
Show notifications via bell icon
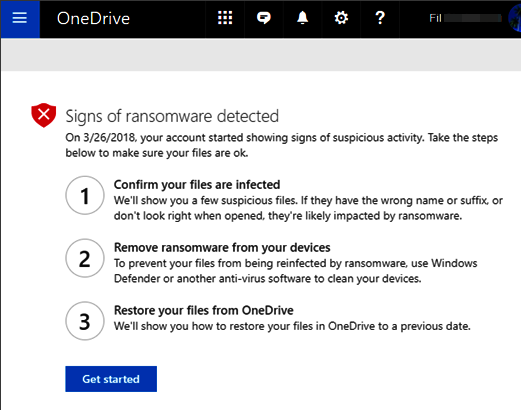point(302,18)
